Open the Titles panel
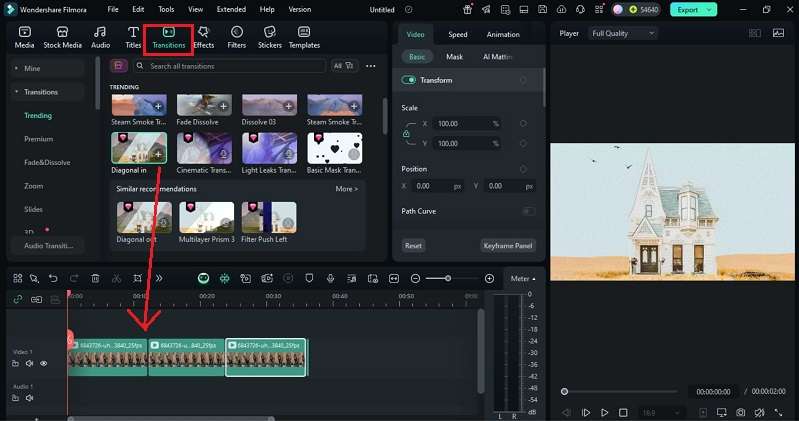Image resolution: width=799 pixels, height=421 pixels. (x=133, y=37)
